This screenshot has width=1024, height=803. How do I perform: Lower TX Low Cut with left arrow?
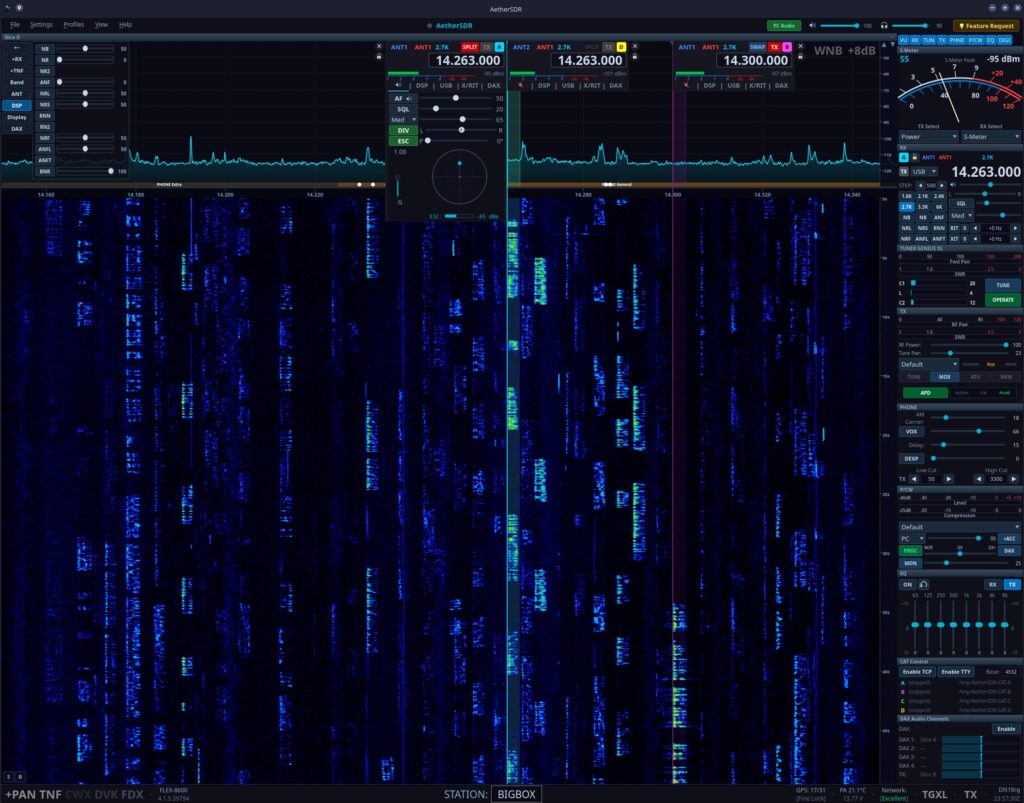[914, 479]
